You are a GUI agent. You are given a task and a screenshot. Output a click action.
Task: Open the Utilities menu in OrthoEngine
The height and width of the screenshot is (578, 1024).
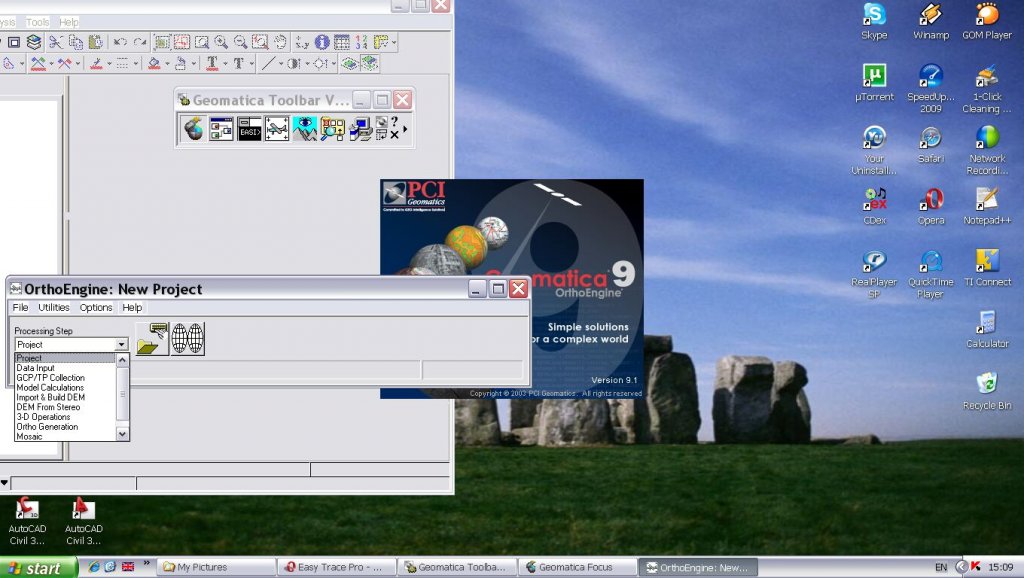[x=54, y=308]
